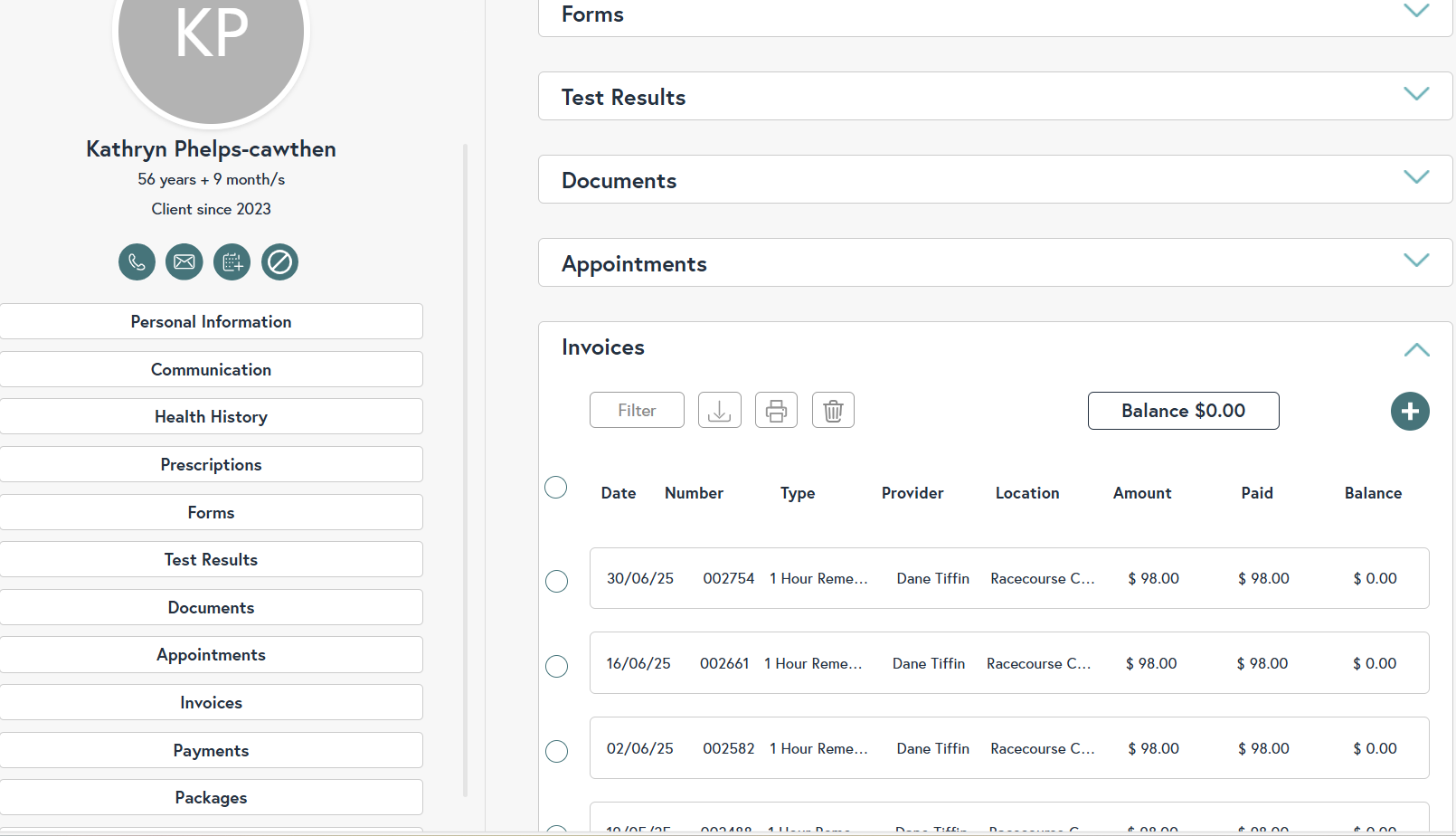Go to Prescriptions in sidebar
Viewport: 1456px width, 836px height.
[211, 465]
